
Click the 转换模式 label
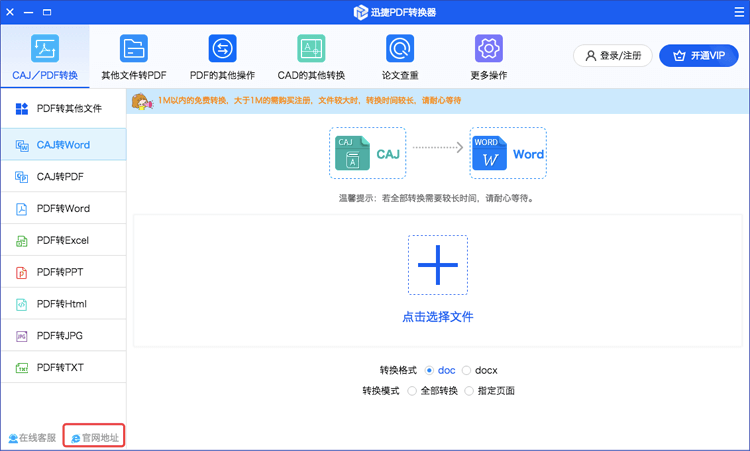coord(381,391)
